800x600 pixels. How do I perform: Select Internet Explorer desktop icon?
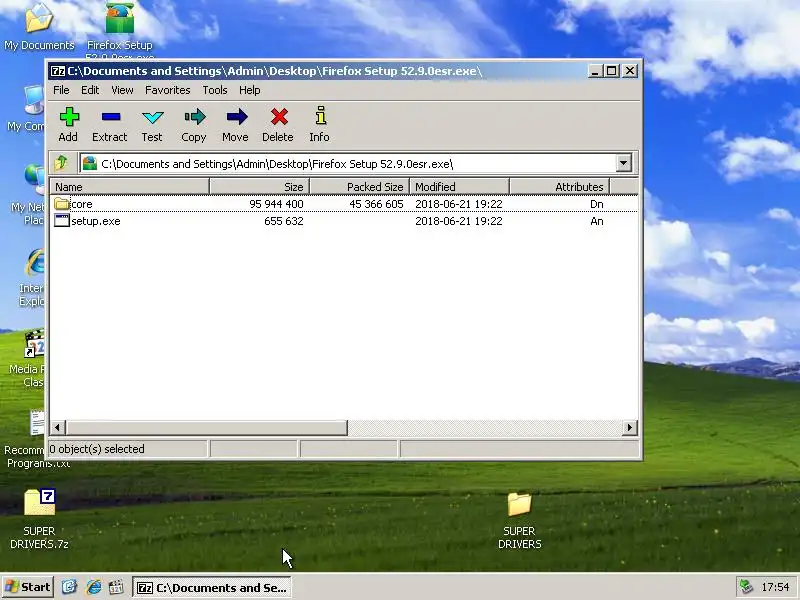click(x=35, y=263)
